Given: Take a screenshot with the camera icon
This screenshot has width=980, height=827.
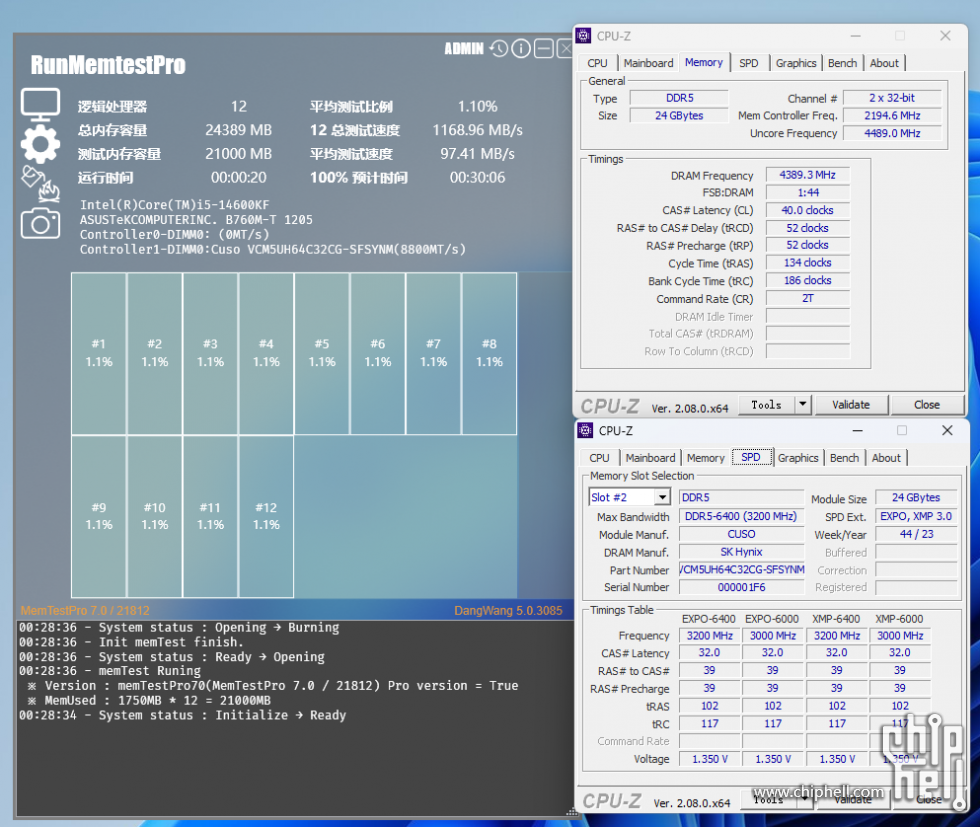Looking at the screenshot, I should pyautogui.click(x=41, y=223).
